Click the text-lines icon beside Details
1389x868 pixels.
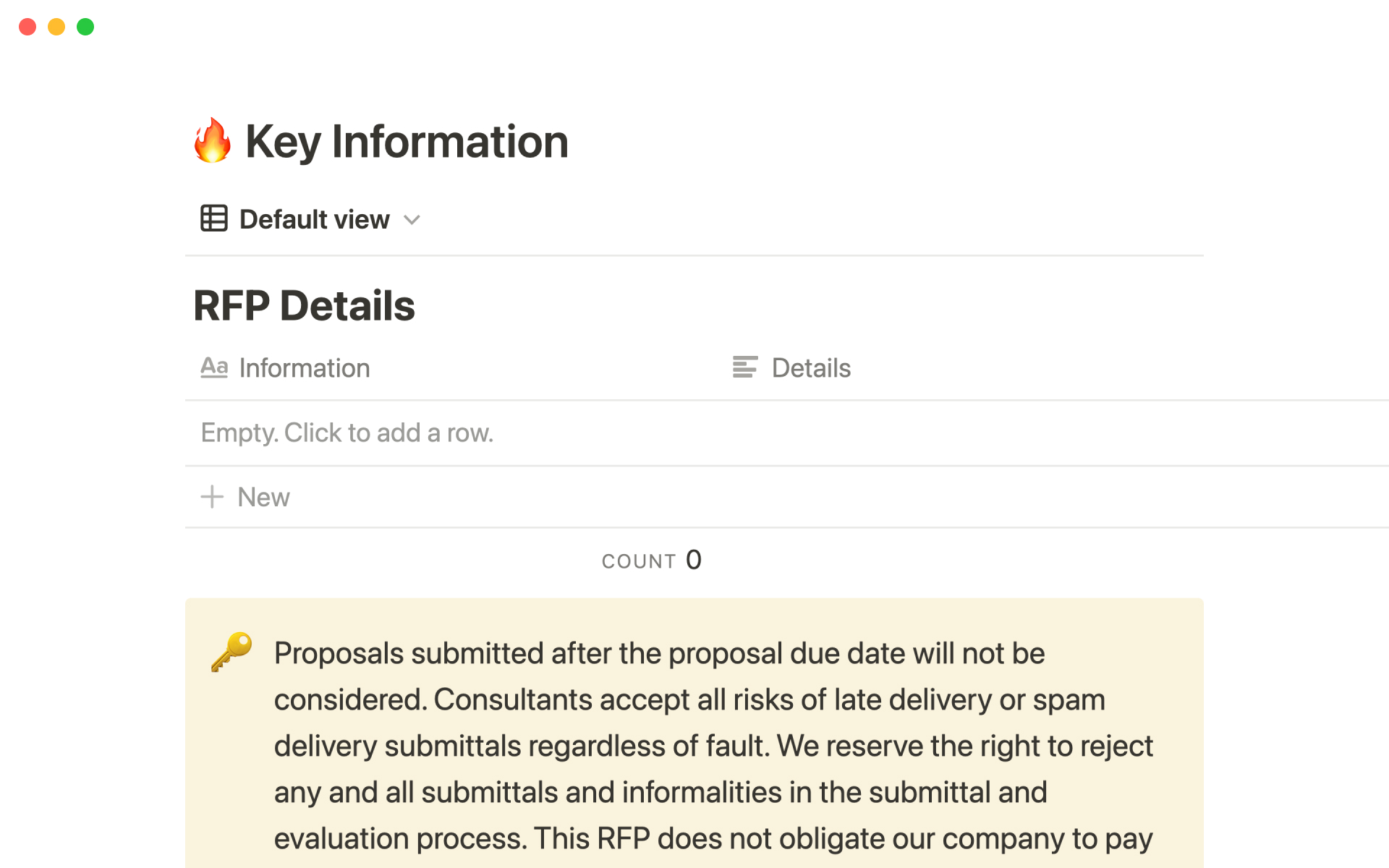tap(744, 367)
